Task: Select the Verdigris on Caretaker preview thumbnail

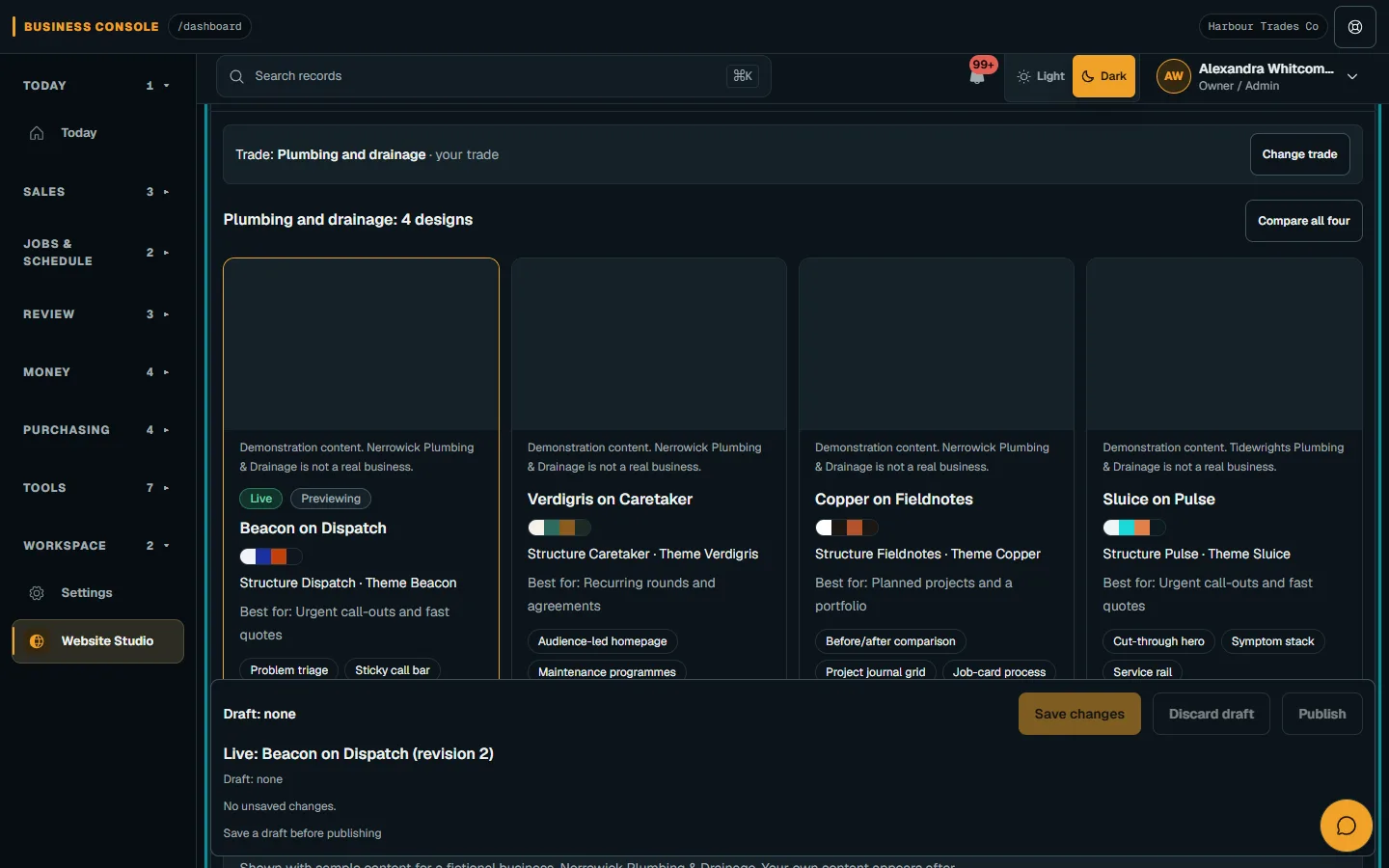Action: point(649,344)
